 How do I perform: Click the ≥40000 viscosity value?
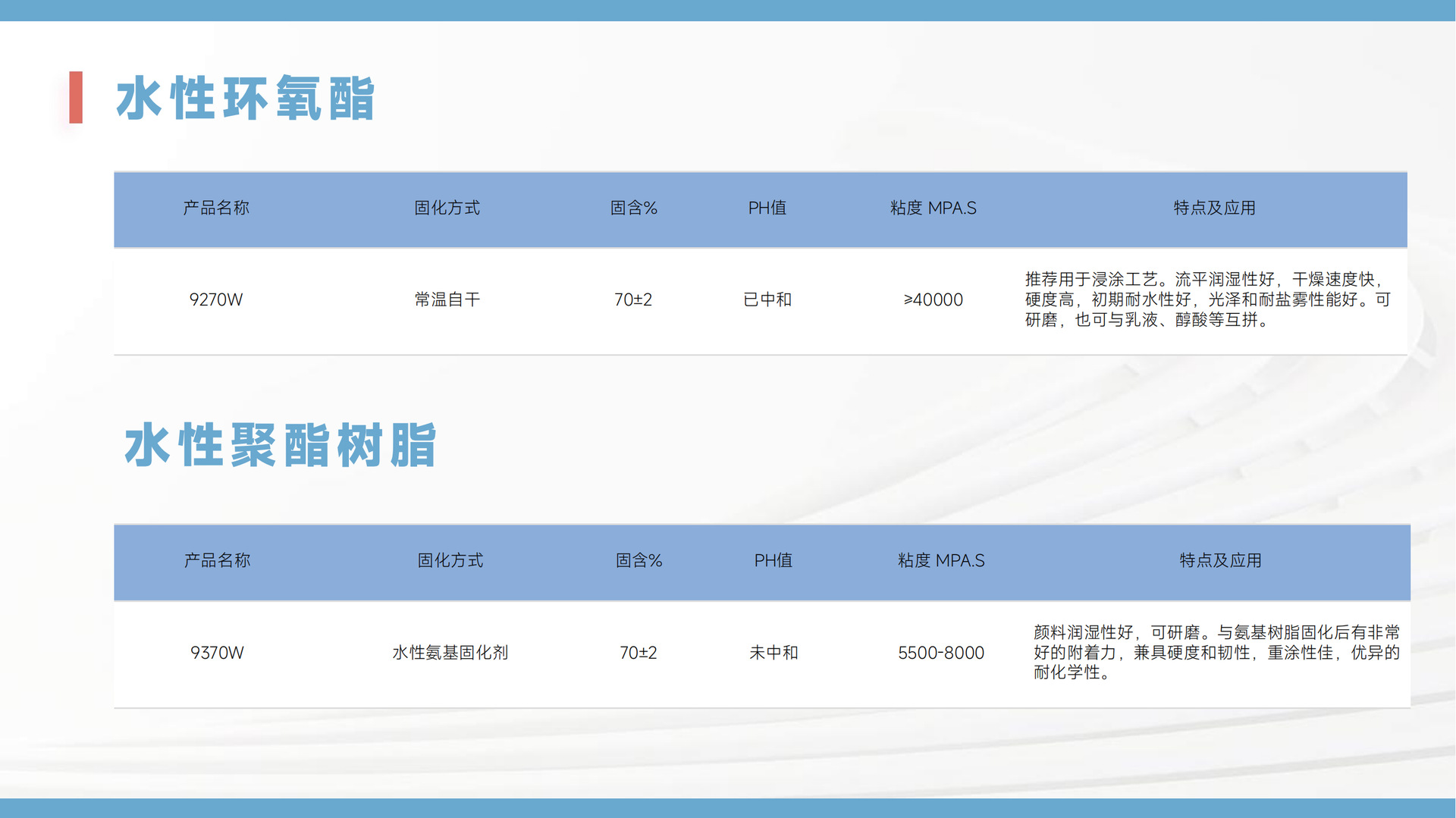click(933, 300)
